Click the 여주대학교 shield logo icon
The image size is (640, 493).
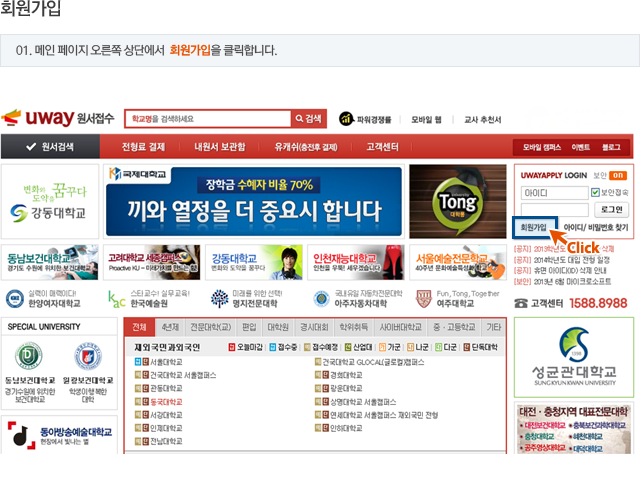[x=423, y=298]
